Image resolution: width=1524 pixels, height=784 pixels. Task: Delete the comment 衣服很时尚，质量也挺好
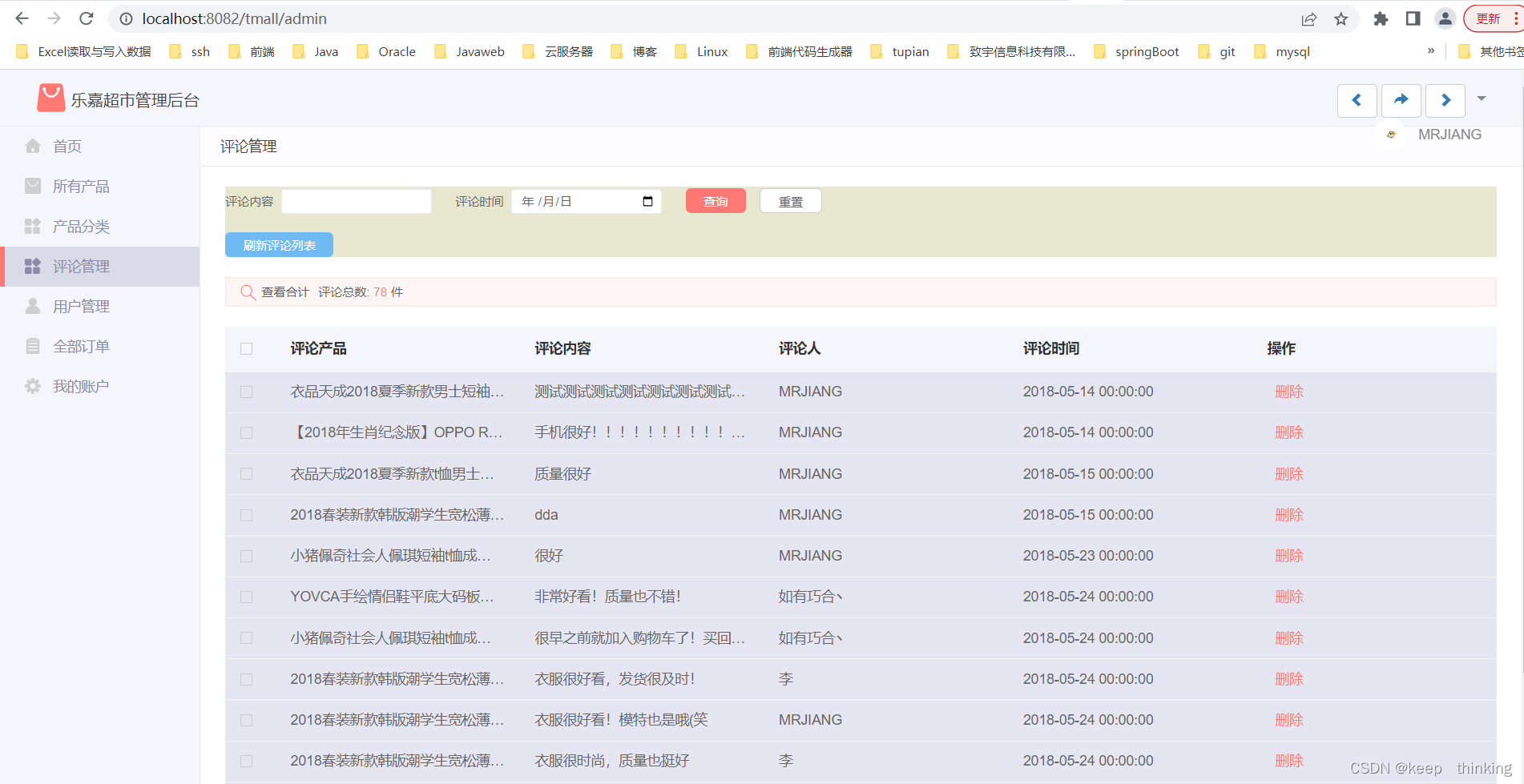click(x=1289, y=761)
